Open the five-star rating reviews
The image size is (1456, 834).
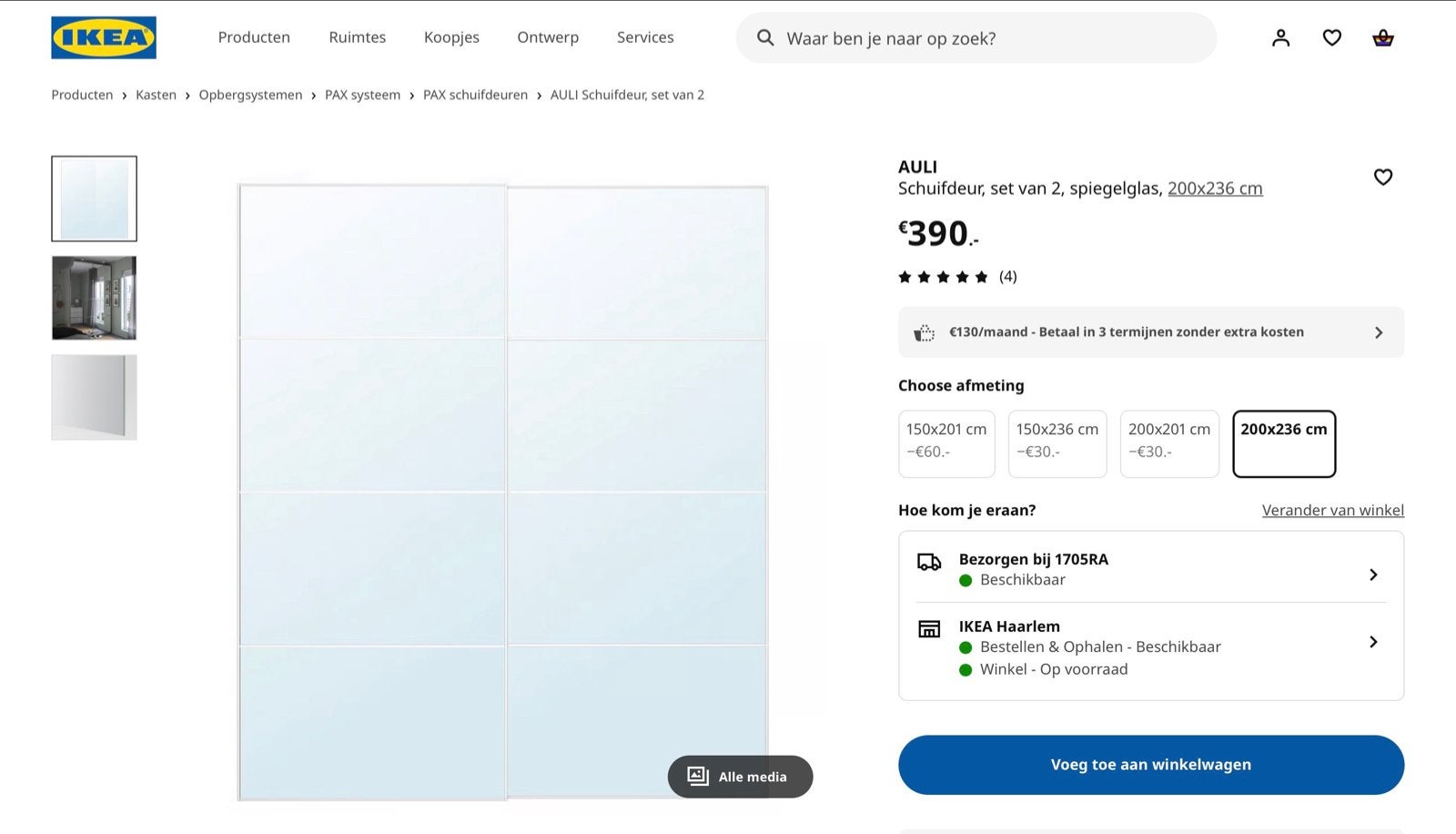point(943,277)
